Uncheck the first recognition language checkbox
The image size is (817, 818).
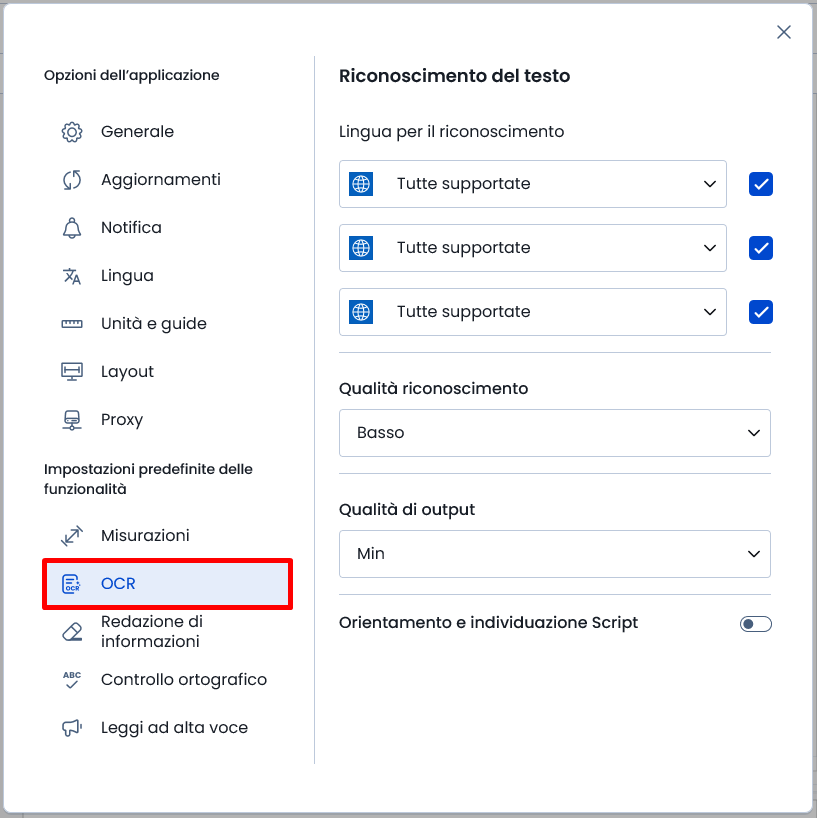point(761,184)
